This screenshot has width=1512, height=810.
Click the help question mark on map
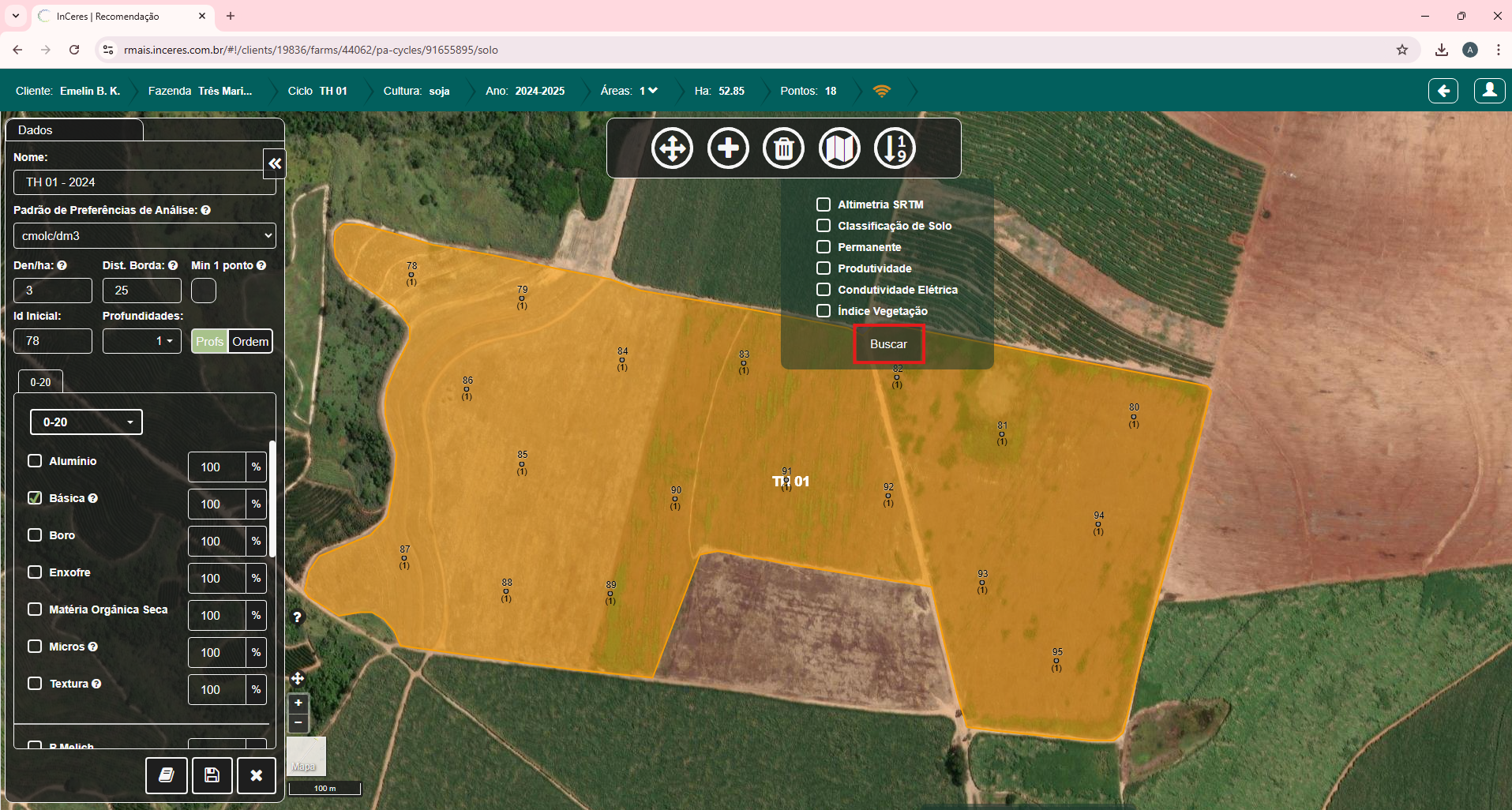(298, 617)
